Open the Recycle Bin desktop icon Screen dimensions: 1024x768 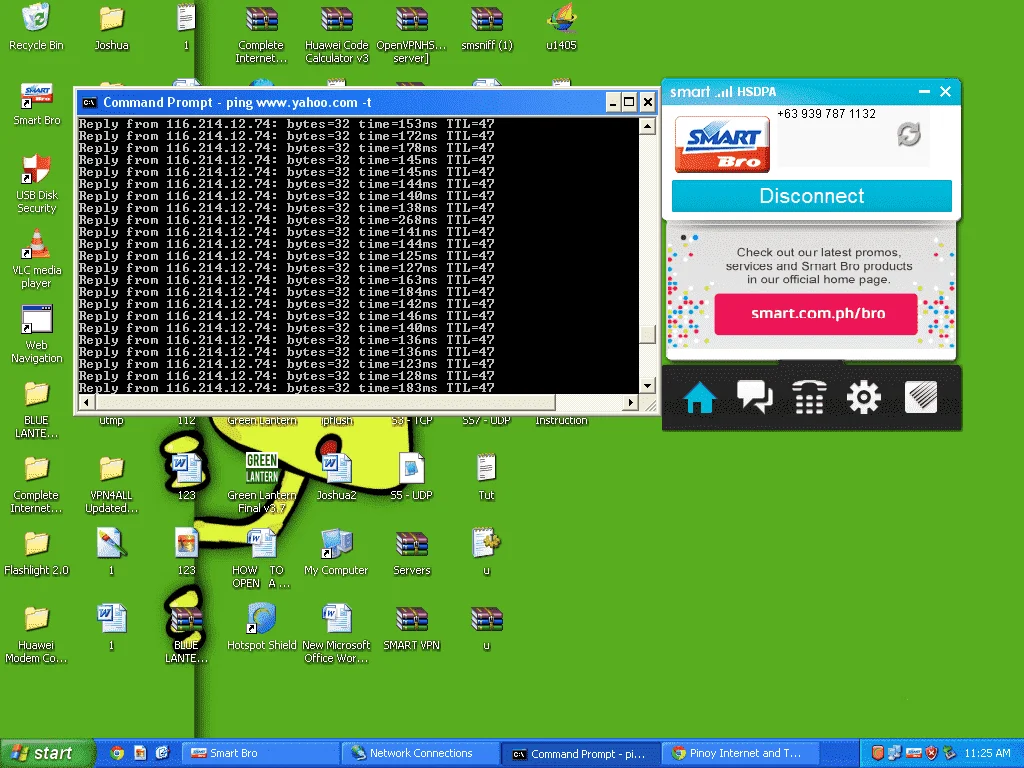(36, 26)
